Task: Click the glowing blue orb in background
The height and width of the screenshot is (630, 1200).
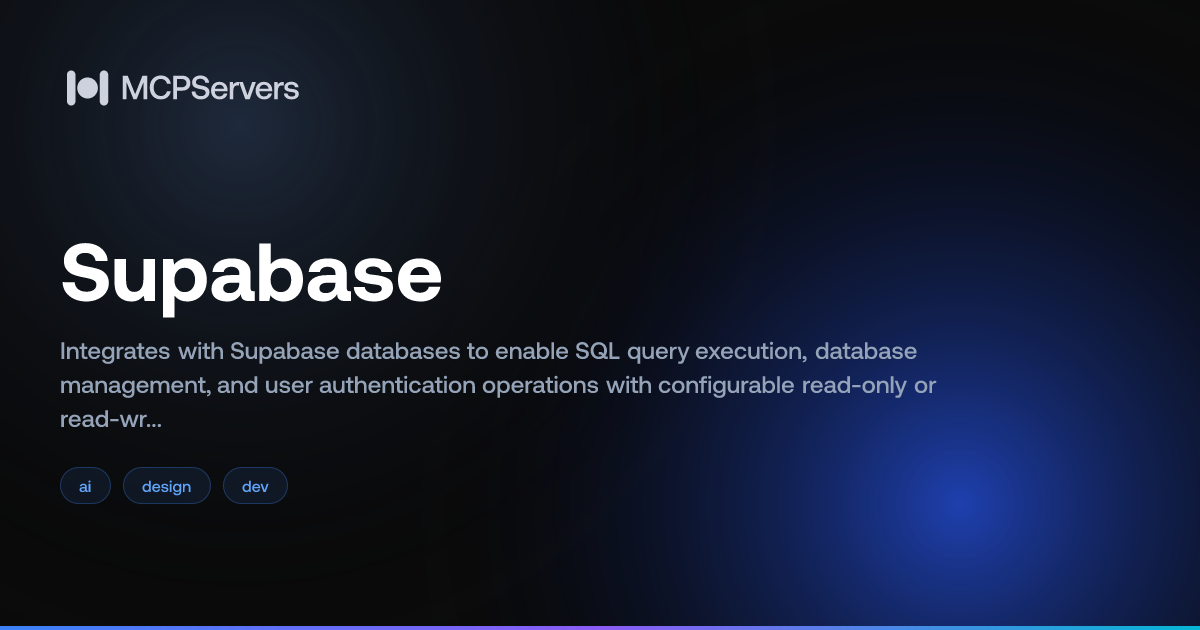Action: coord(955,505)
